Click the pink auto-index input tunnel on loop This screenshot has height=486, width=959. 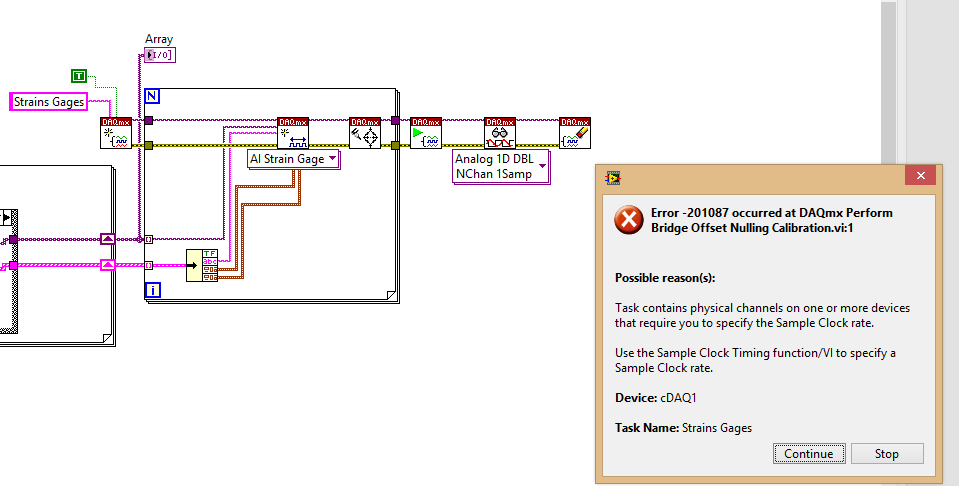(149, 265)
